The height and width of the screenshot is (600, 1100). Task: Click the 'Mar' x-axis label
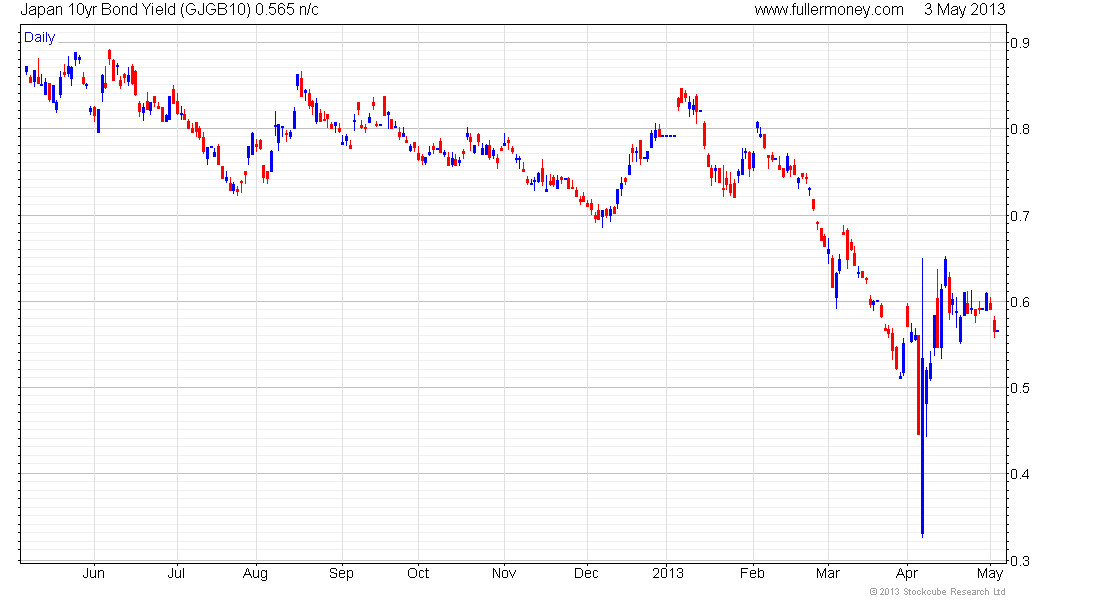tap(828, 573)
